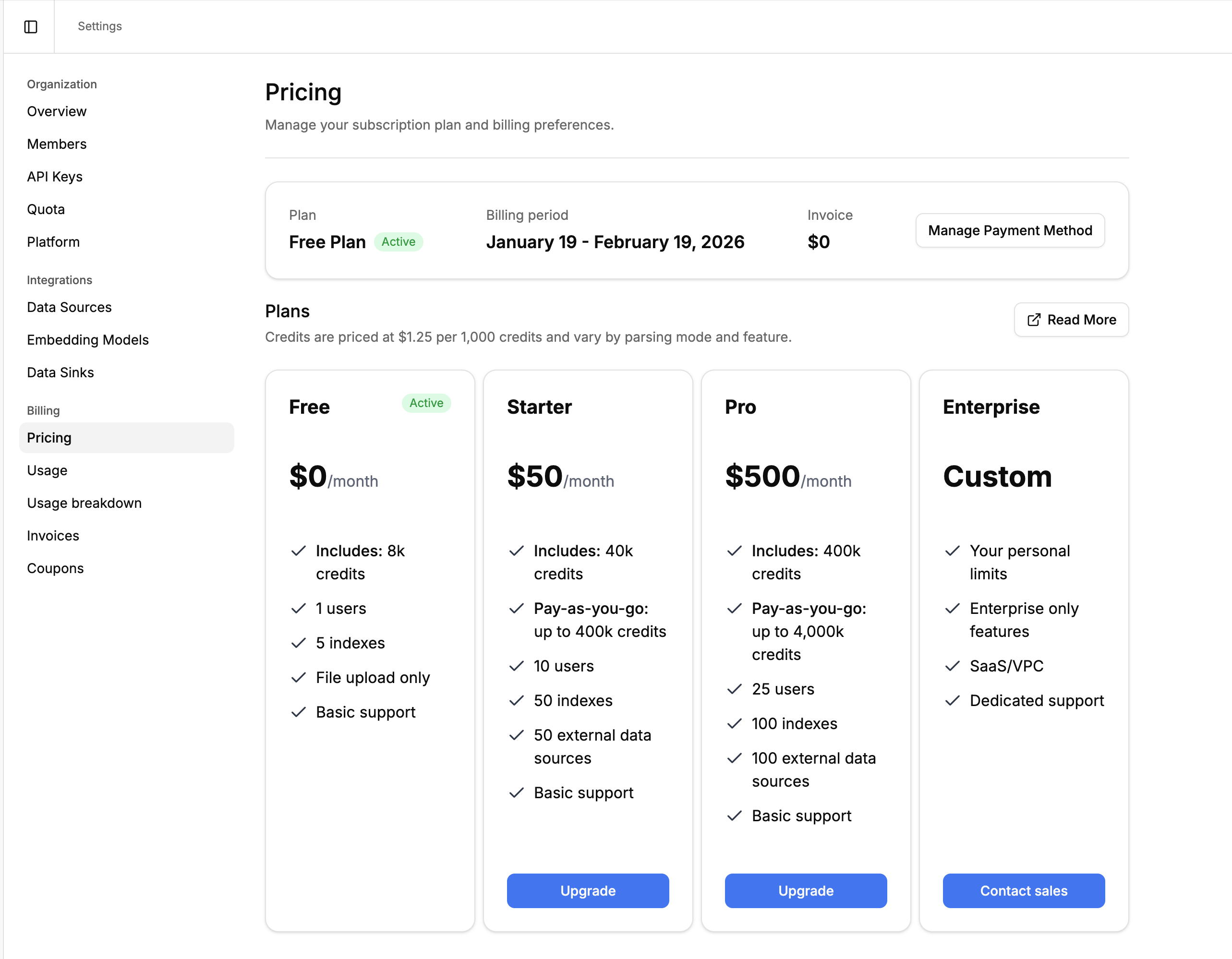Image resolution: width=1232 pixels, height=959 pixels.
Task: Upgrade to the Pro plan
Action: click(805, 890)
